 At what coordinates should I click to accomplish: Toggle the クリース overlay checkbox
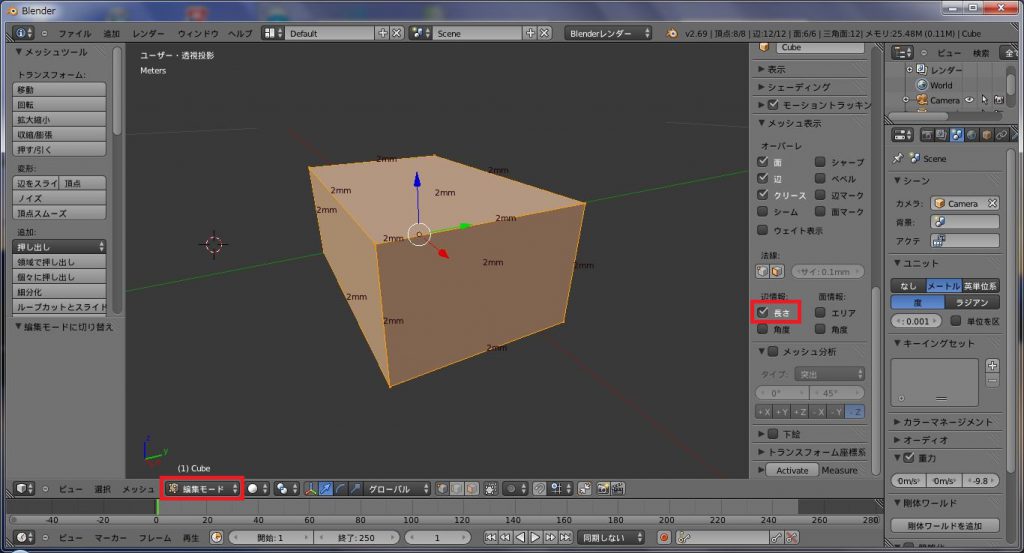(763, 195)
